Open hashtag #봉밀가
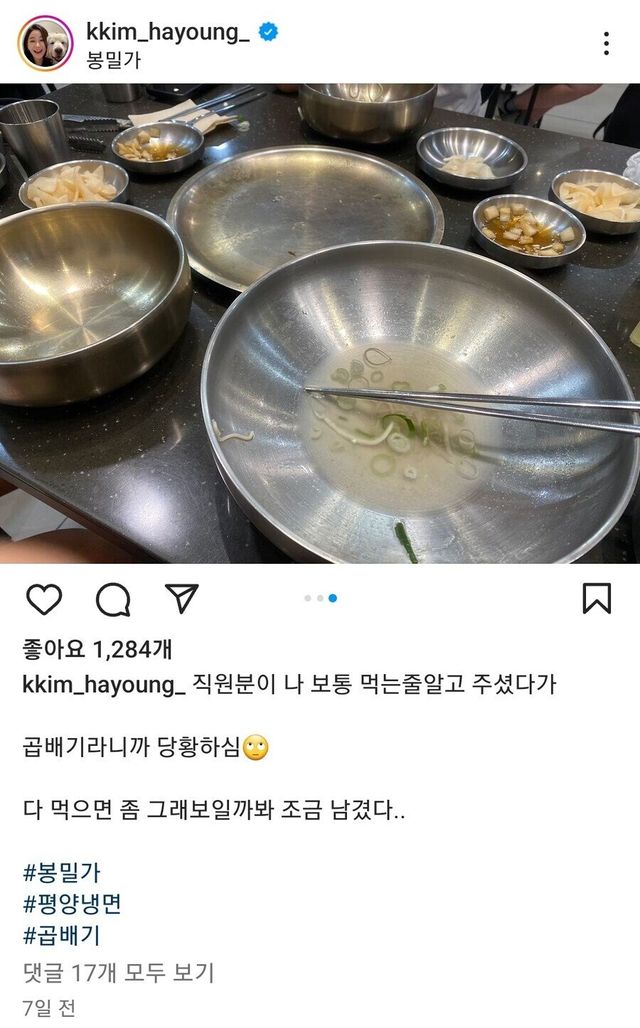This screenshot has height=1028, width=640. pyautogui.click(x=62, y=873)
